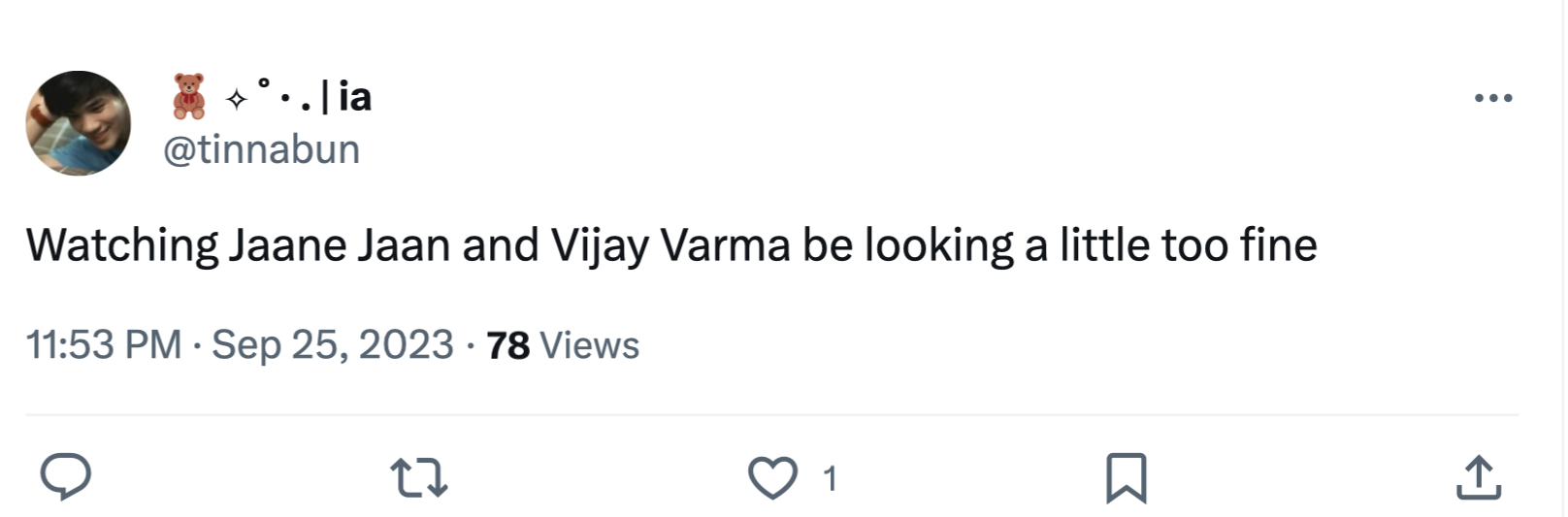View the 78 view count number

(x=507, y=346)
